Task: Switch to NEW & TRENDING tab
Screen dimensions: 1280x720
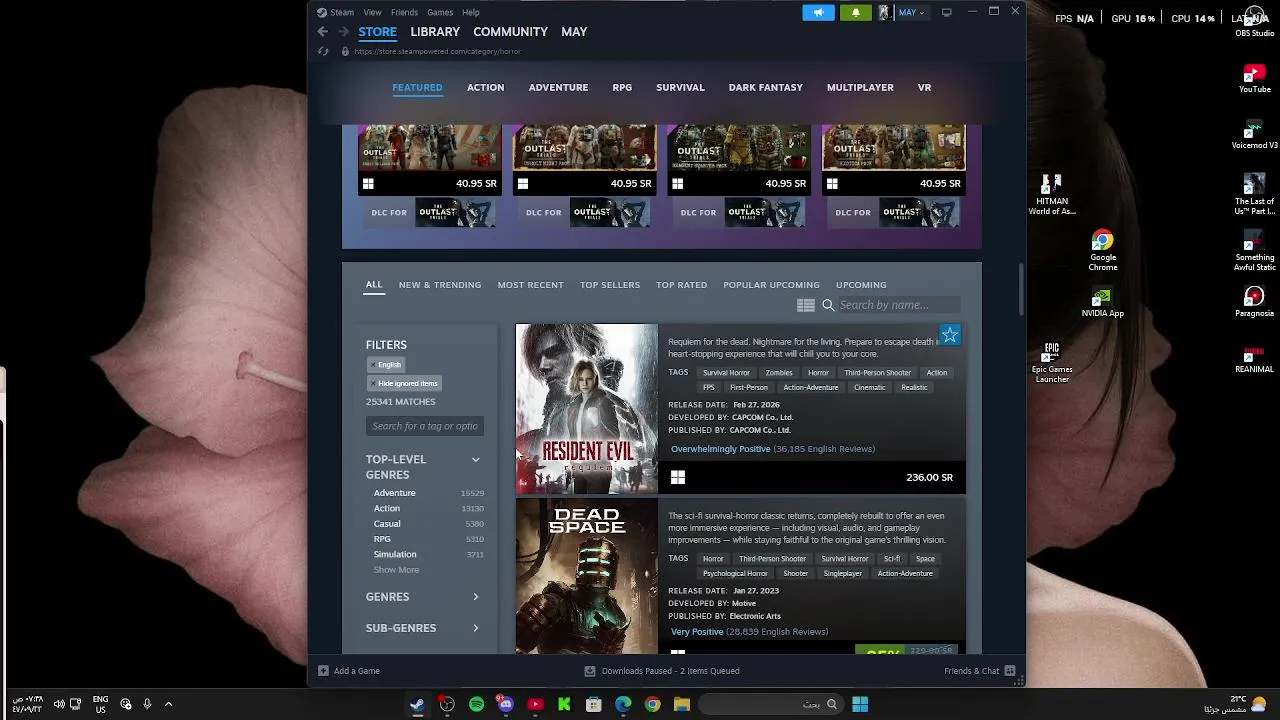Action: 440,285
